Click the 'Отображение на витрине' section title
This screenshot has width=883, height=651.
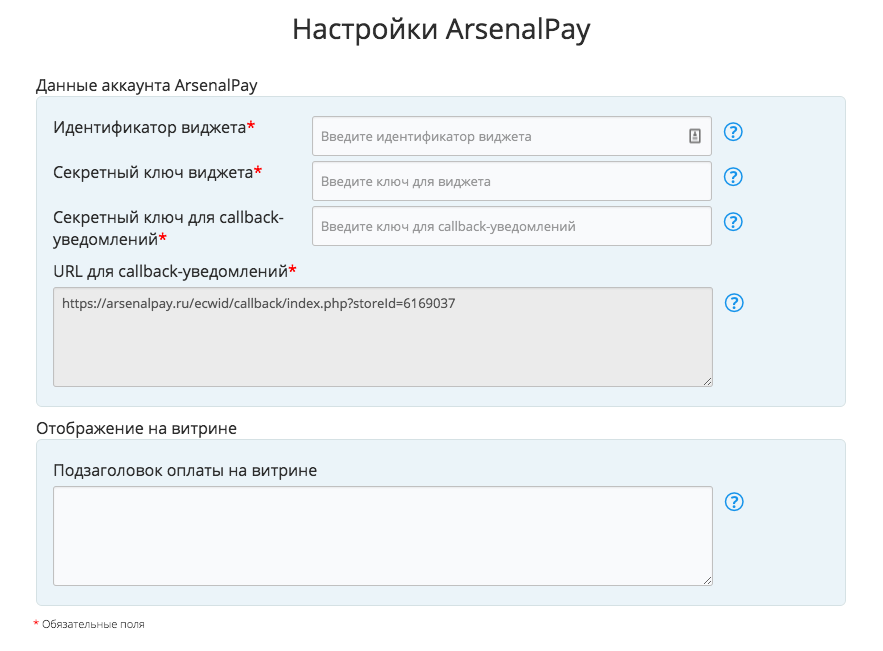coord(136,429)
